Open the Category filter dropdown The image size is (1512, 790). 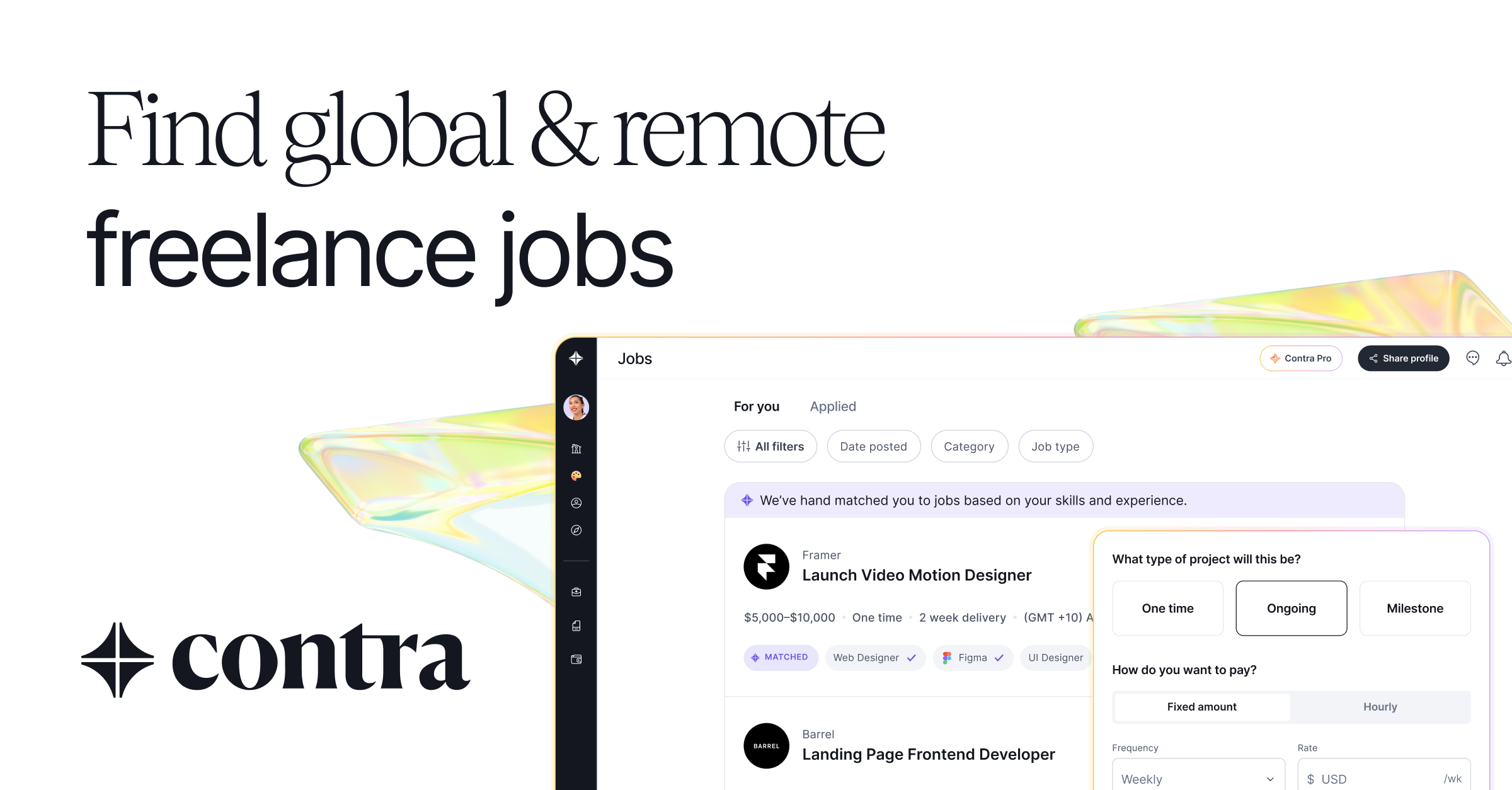(969, 447)
